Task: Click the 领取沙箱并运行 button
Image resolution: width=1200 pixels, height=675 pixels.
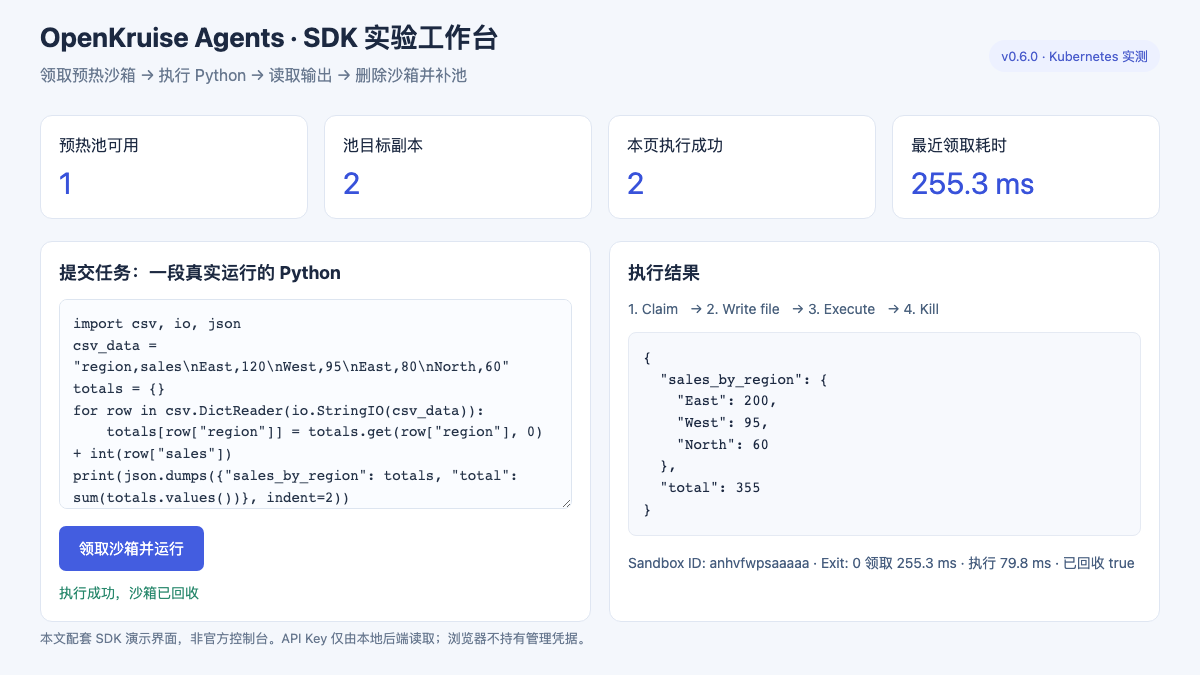Action: [131, 548]
